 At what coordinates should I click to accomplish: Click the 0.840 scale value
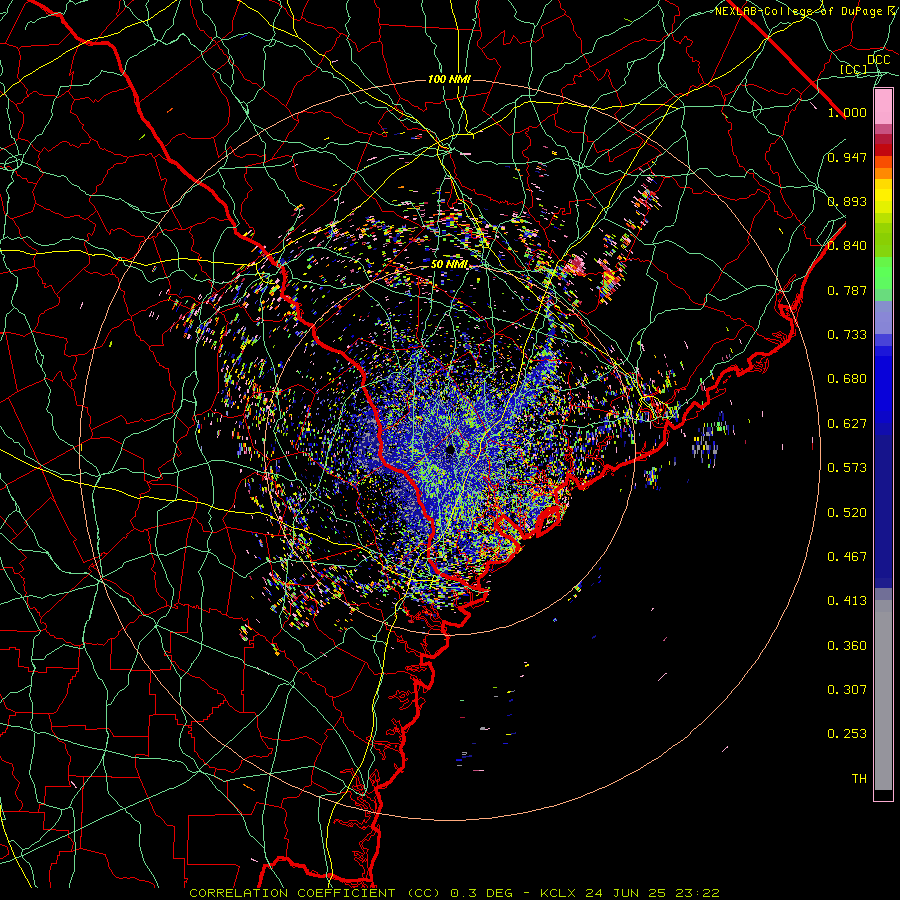pyautogui.click(x=847, y=246)
